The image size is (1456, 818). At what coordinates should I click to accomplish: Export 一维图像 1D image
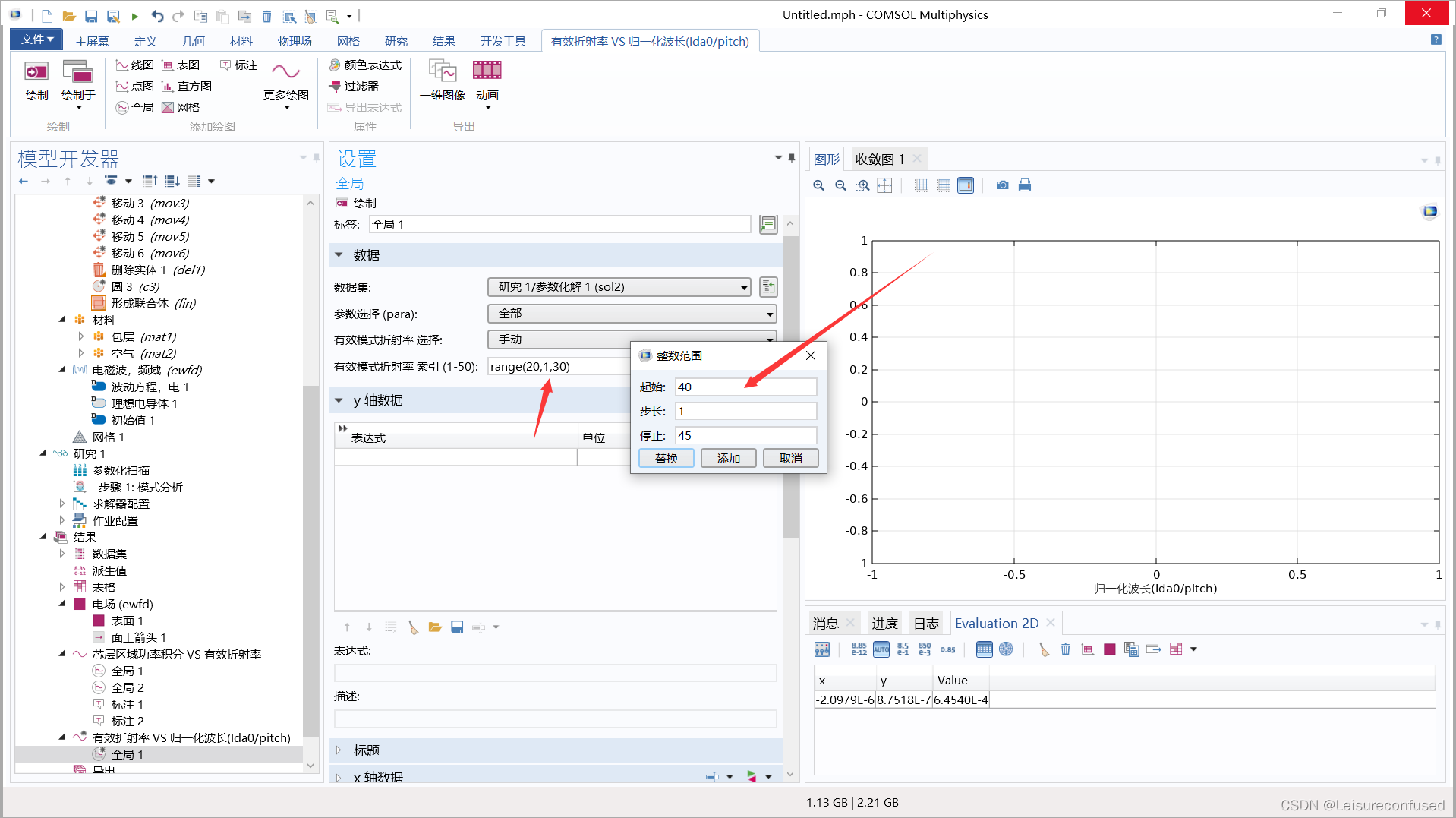[x=443, y=81]
